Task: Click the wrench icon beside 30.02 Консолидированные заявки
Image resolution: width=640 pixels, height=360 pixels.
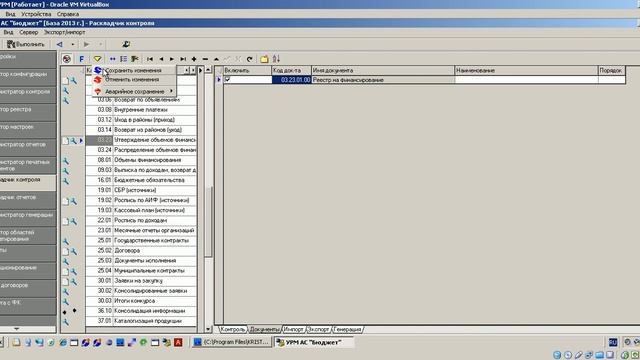Action: pos(66,291)
